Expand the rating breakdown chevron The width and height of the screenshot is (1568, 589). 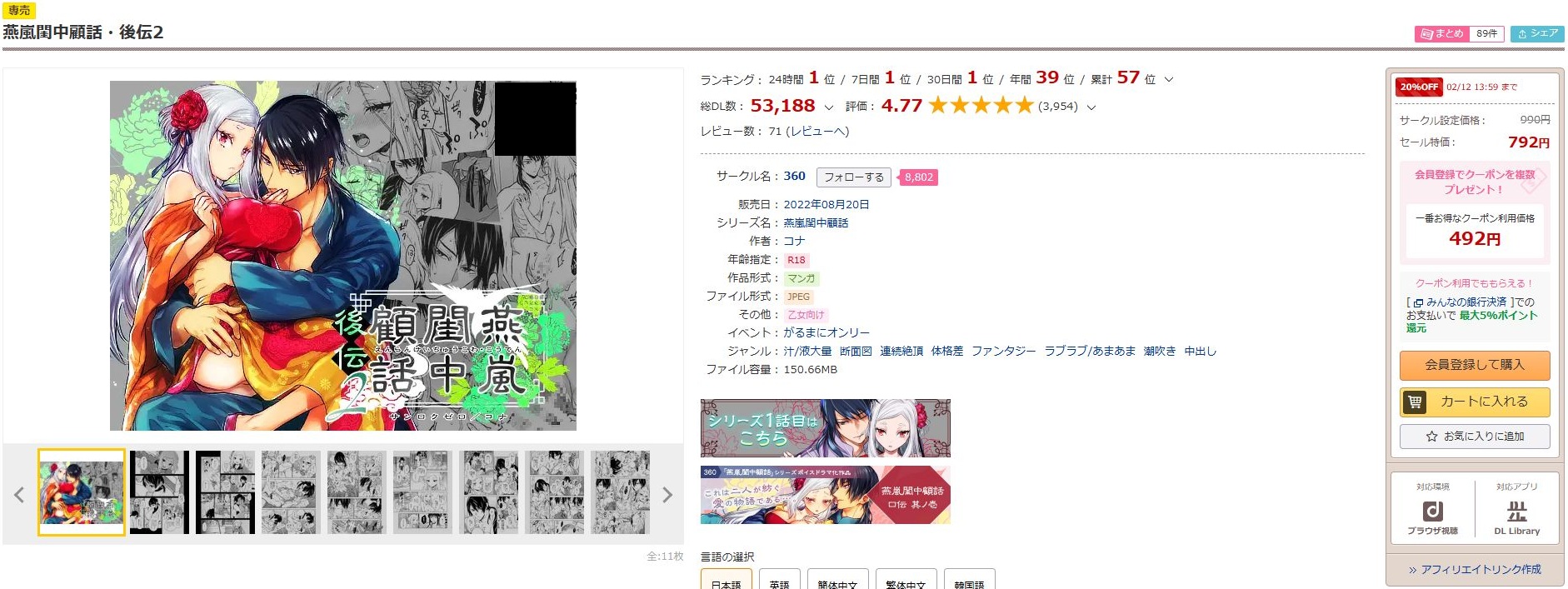click(x=1091, y=107)
